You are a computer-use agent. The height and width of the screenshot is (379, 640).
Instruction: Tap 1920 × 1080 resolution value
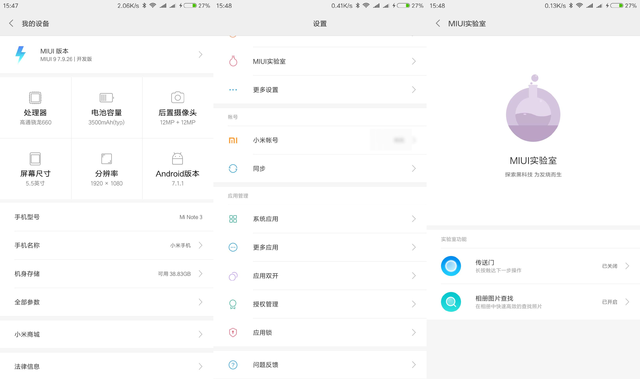click(x=107, y=184)
